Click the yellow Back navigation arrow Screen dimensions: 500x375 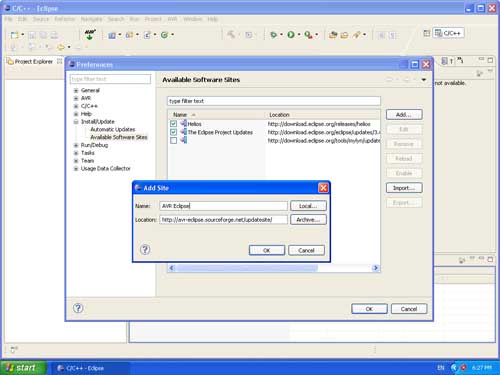61,47
